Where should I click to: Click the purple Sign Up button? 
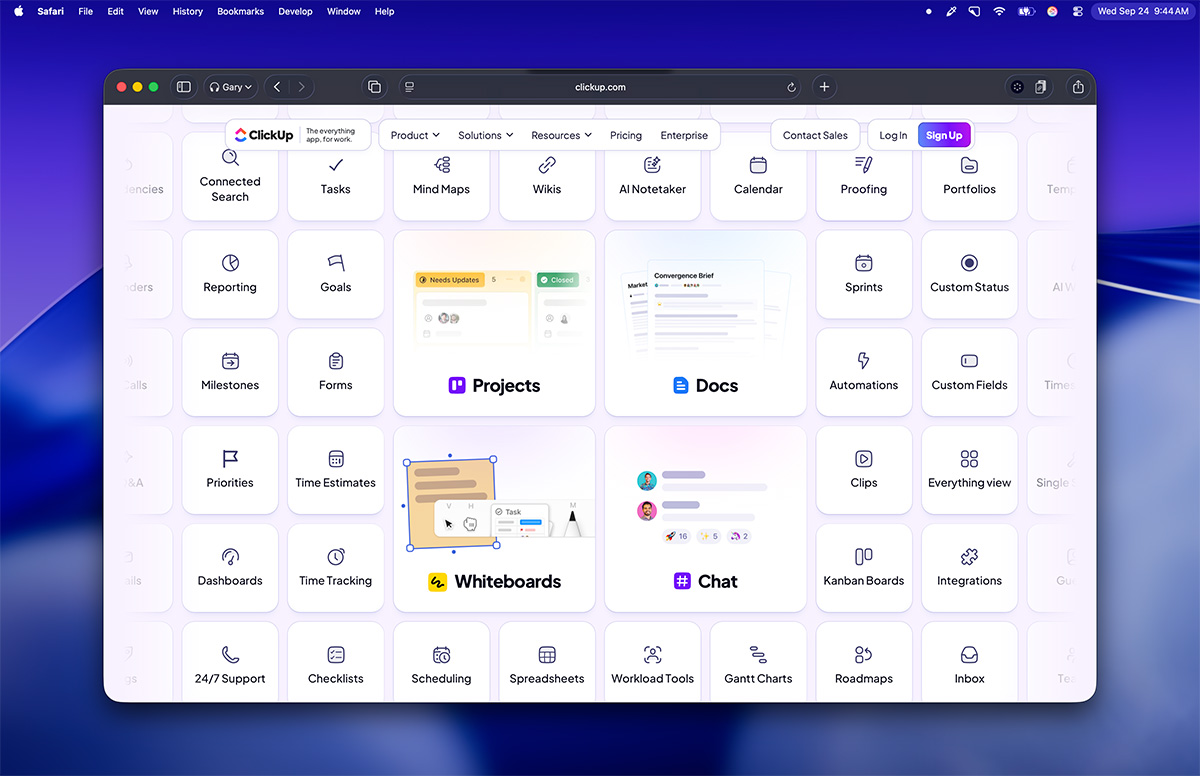point(944,135)
